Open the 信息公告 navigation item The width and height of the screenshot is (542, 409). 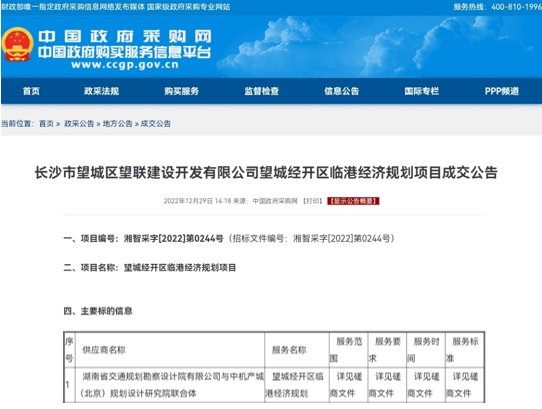tap(342, 91)
